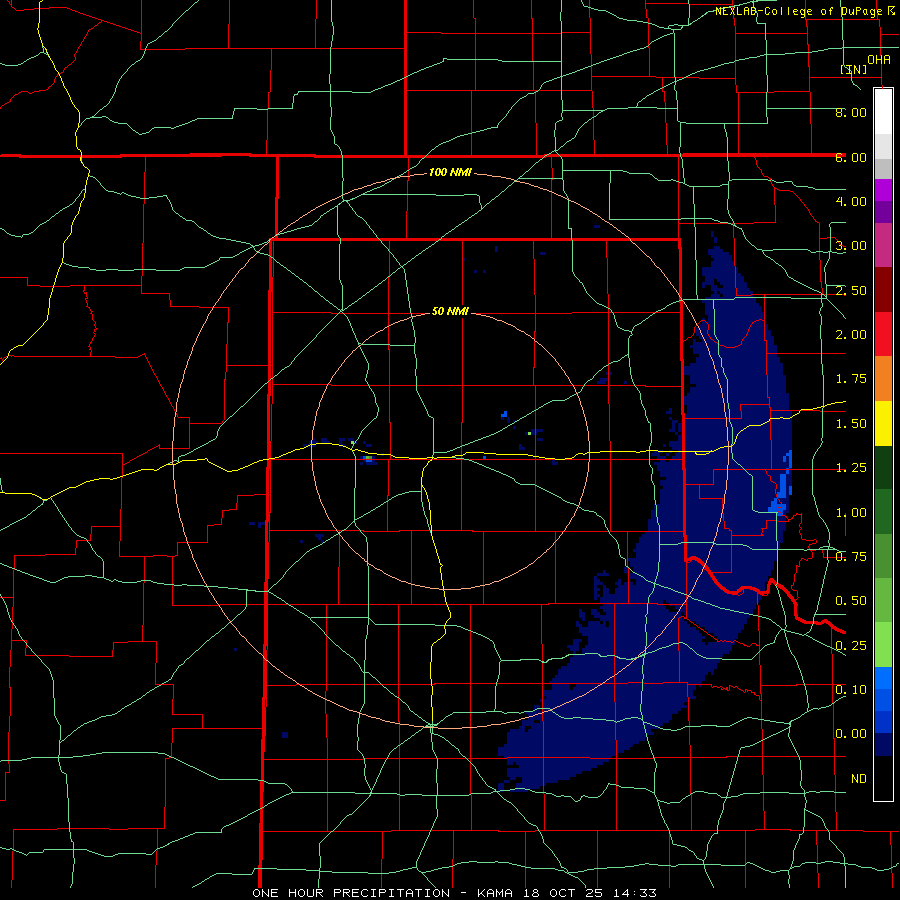This screenshot has height=900, width=900.
Task: Click the 100 NMI range ring label
Action: pyautogui.click(x=450, y=172)
